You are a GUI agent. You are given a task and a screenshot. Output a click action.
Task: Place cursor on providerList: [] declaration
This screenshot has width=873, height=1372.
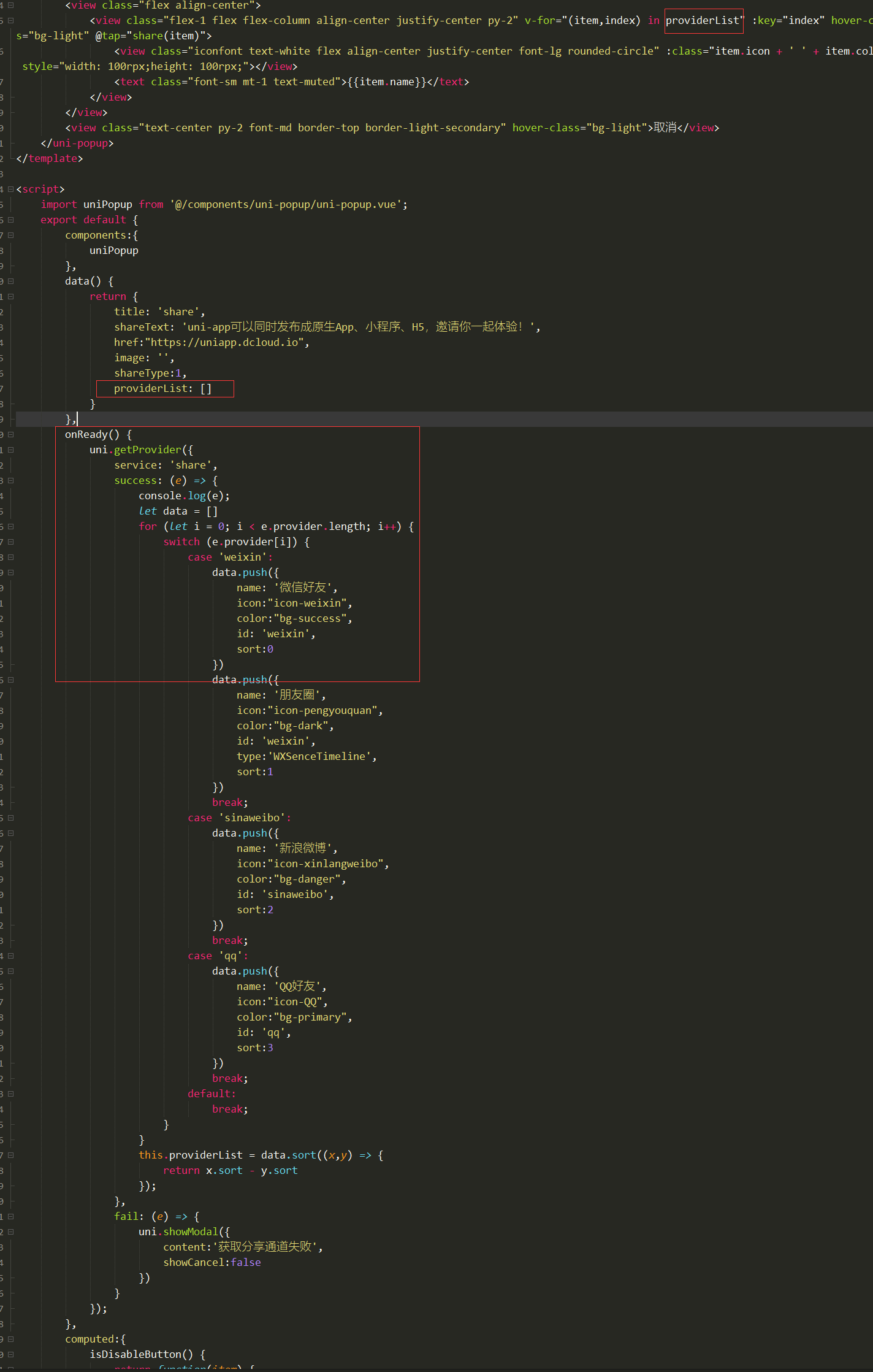click(x=162, y=389)
